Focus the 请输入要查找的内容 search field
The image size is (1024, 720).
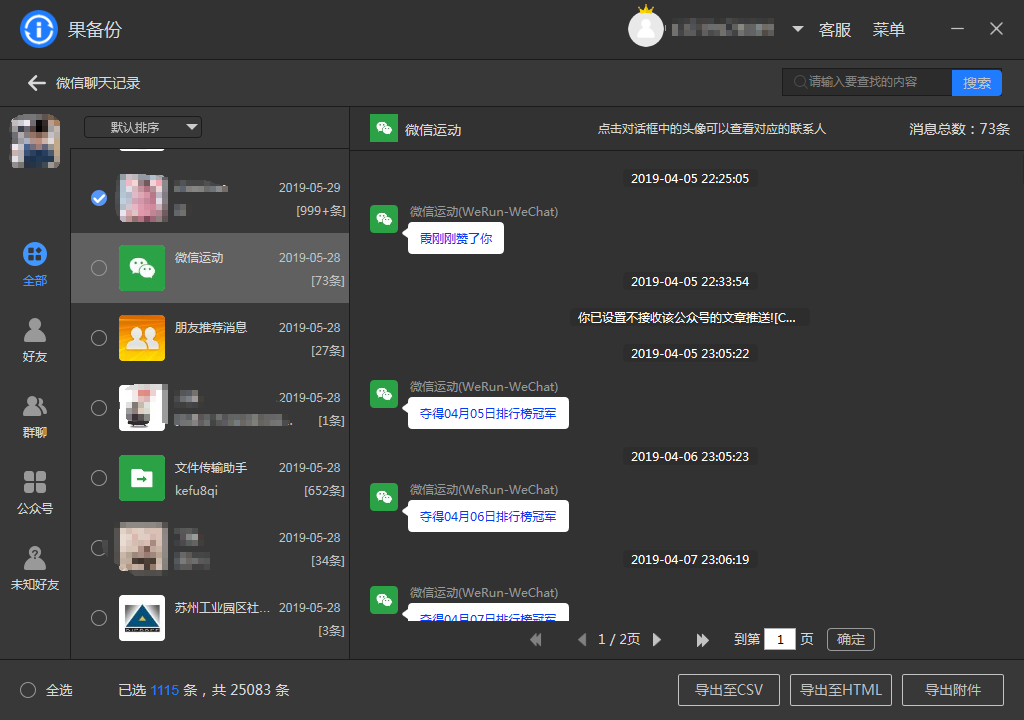click(x=867, y=82)
